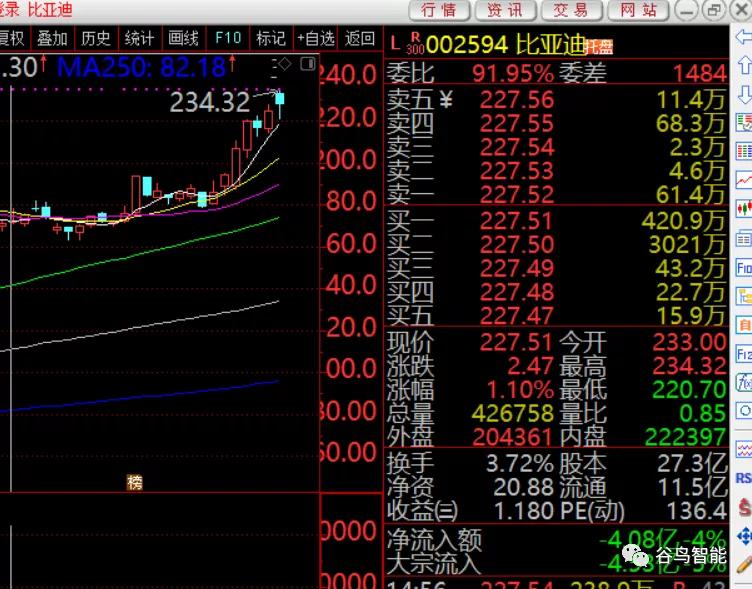Select the 卖四 227.55 order row
752x589 pixels.
pos(556,124)
